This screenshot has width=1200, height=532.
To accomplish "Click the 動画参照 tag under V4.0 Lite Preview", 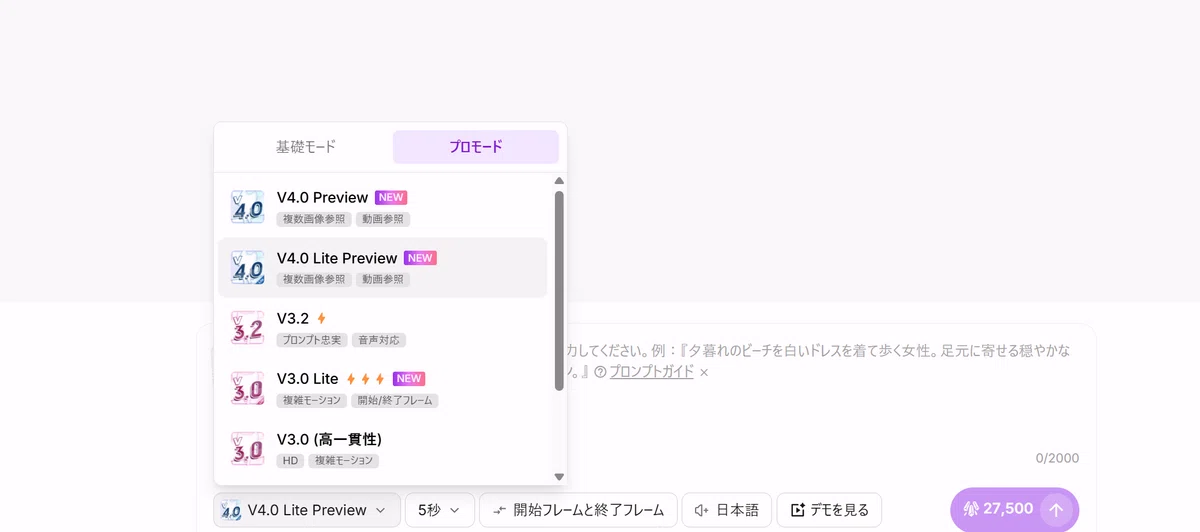I will [383, 279].
